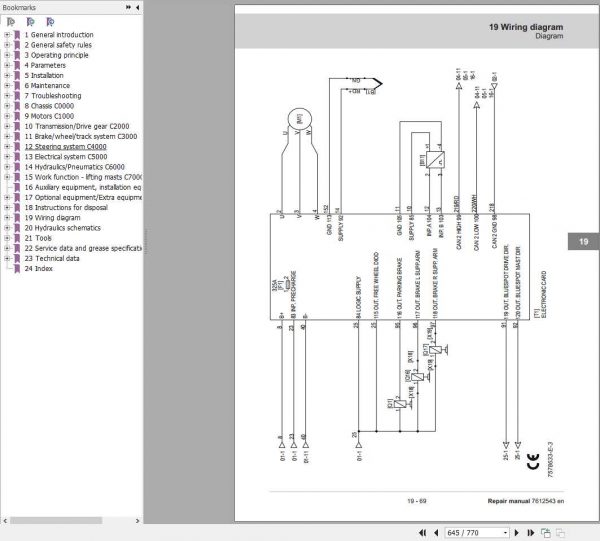Open bookmark 5 Installation

point(44,75)
